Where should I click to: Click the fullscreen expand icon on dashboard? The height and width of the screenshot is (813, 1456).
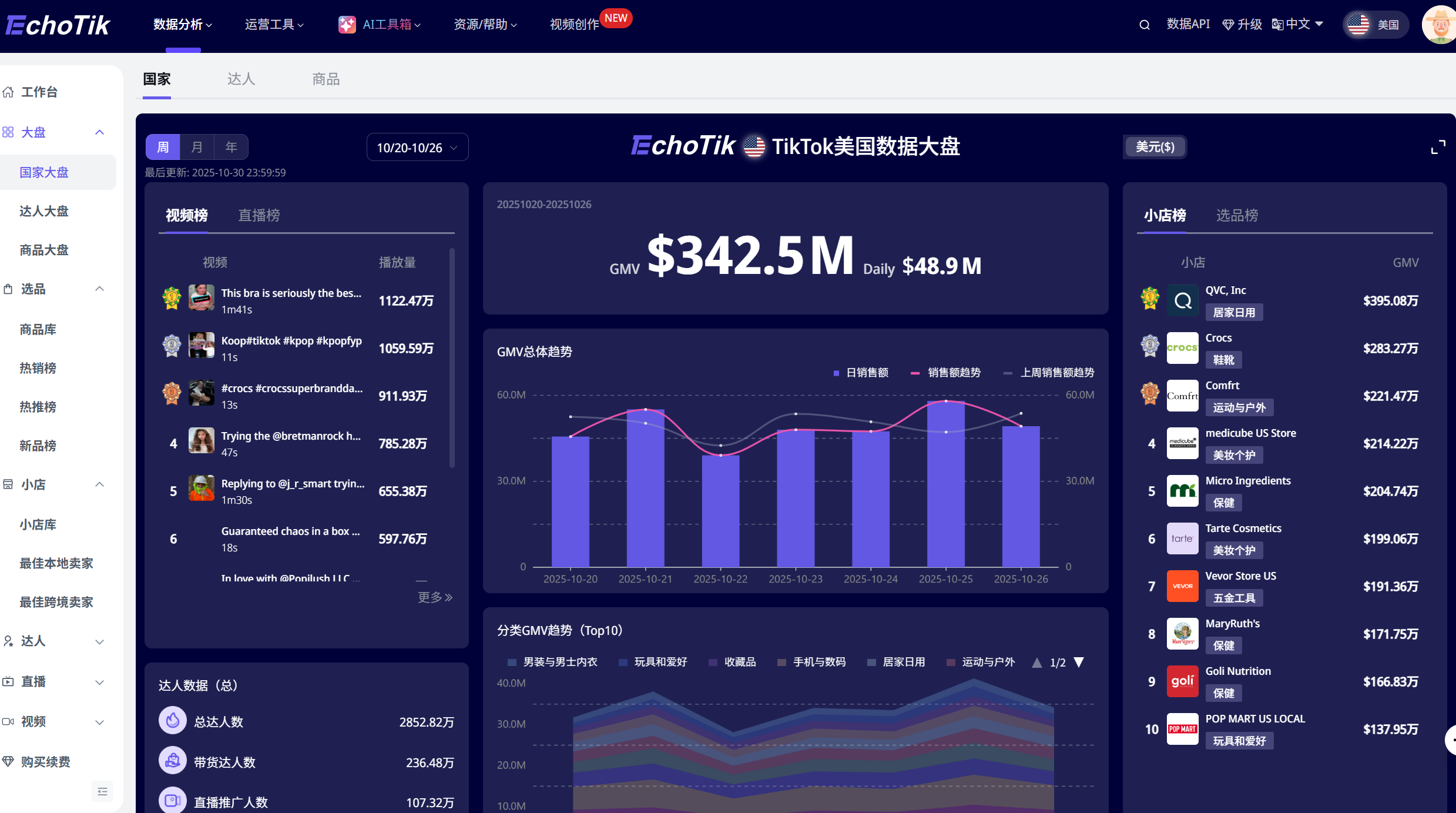tap(1438, 147)
